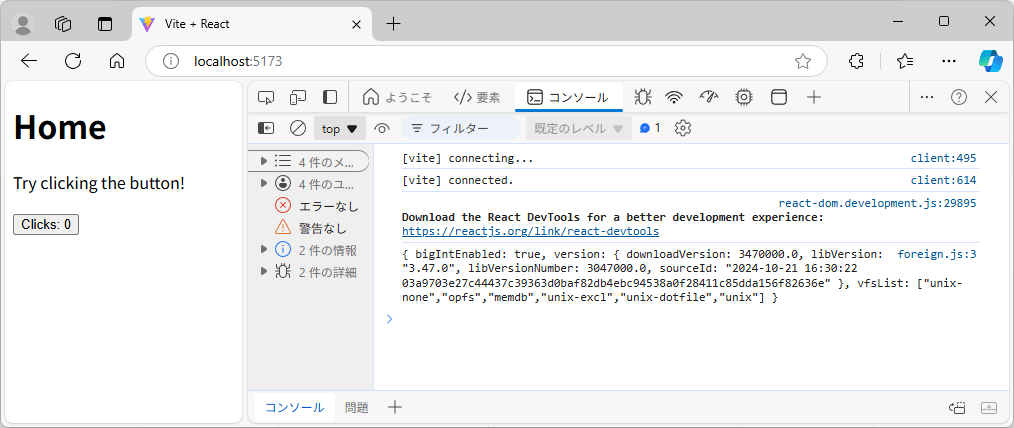The width and height of the screenshot is (1014, 428).
Task: Go to browser home page
Action: 117,61
